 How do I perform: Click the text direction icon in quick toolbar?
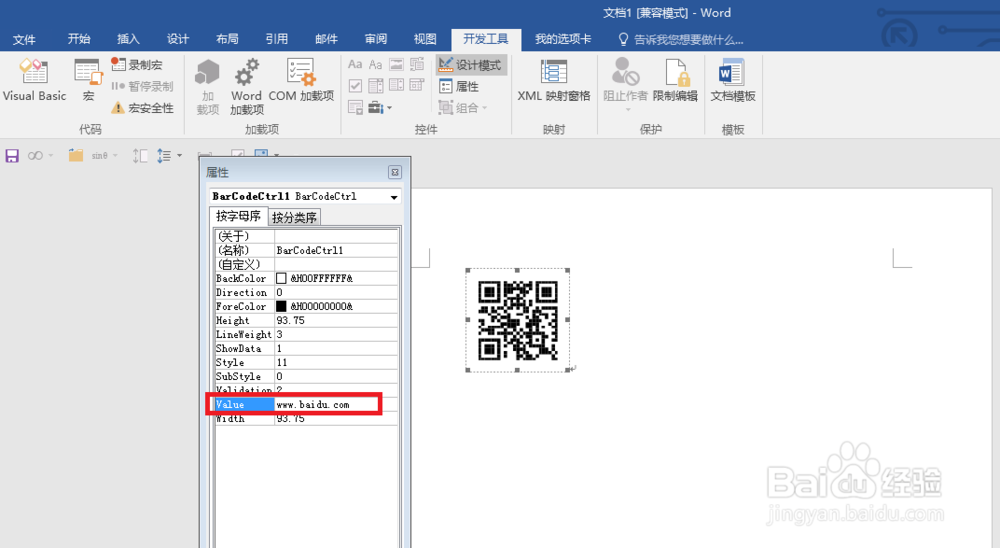(140, 156)
